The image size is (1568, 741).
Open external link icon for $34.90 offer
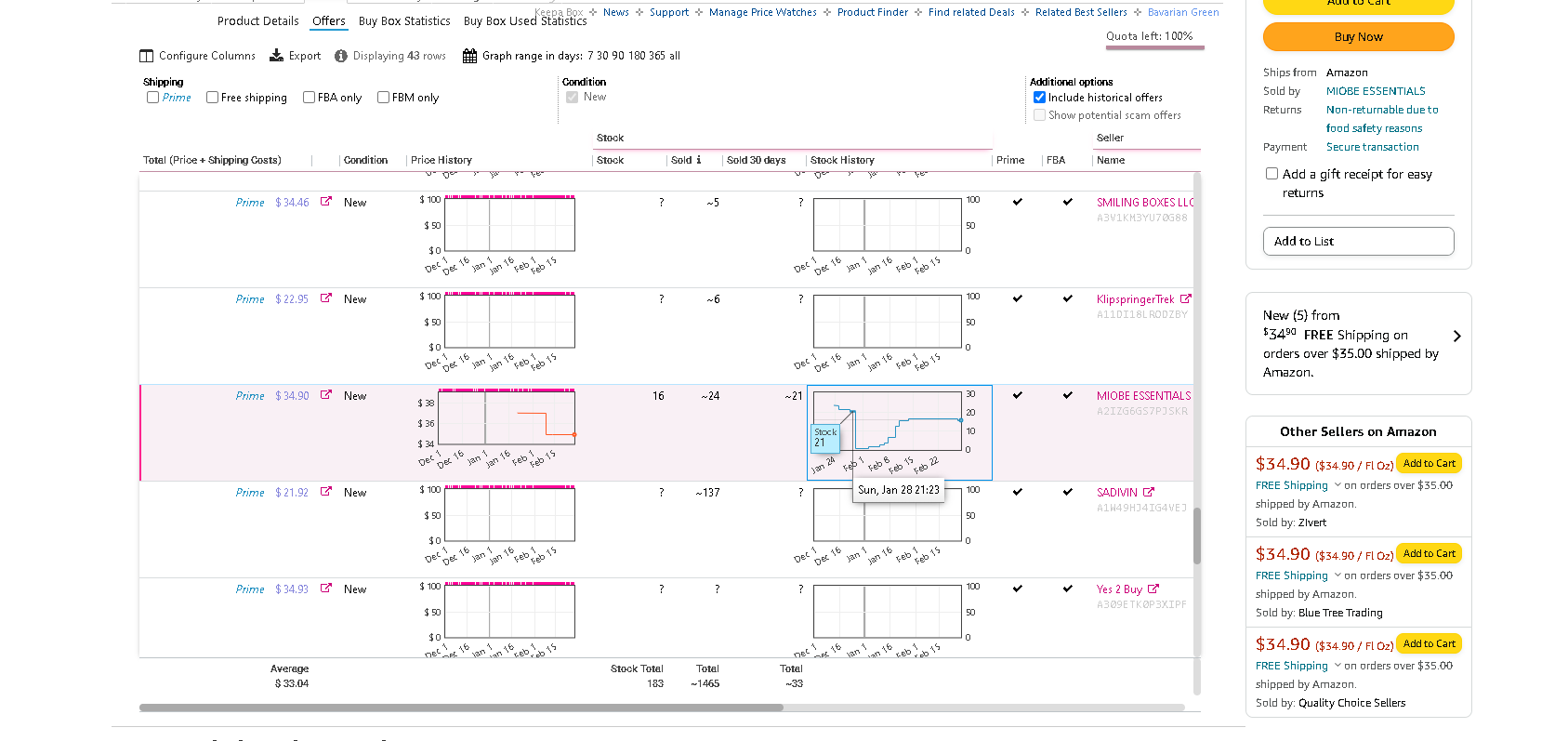(326, 395)
